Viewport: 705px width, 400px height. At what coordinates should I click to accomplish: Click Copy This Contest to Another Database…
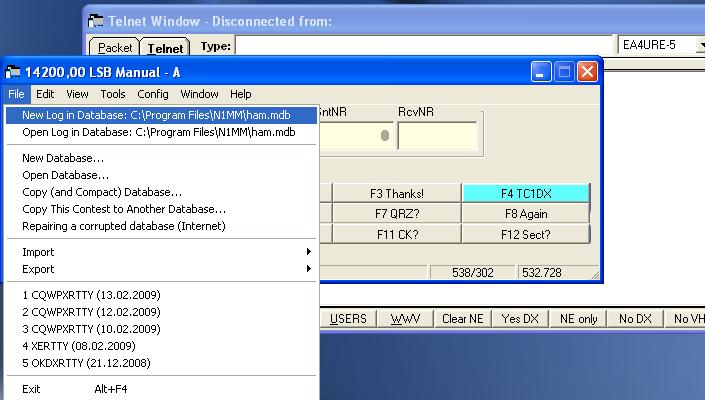click(161, 209)
